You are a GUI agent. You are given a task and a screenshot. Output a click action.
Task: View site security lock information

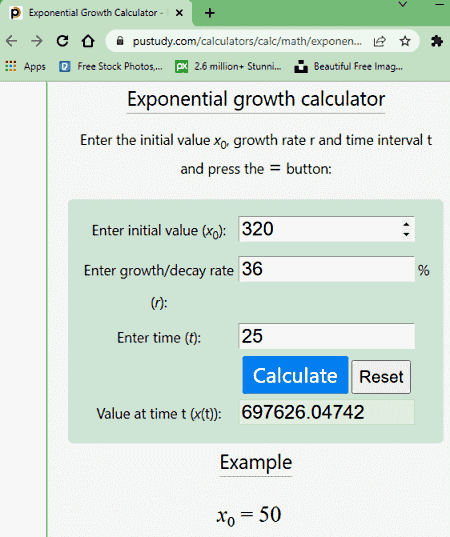click(x=120, y=41)
